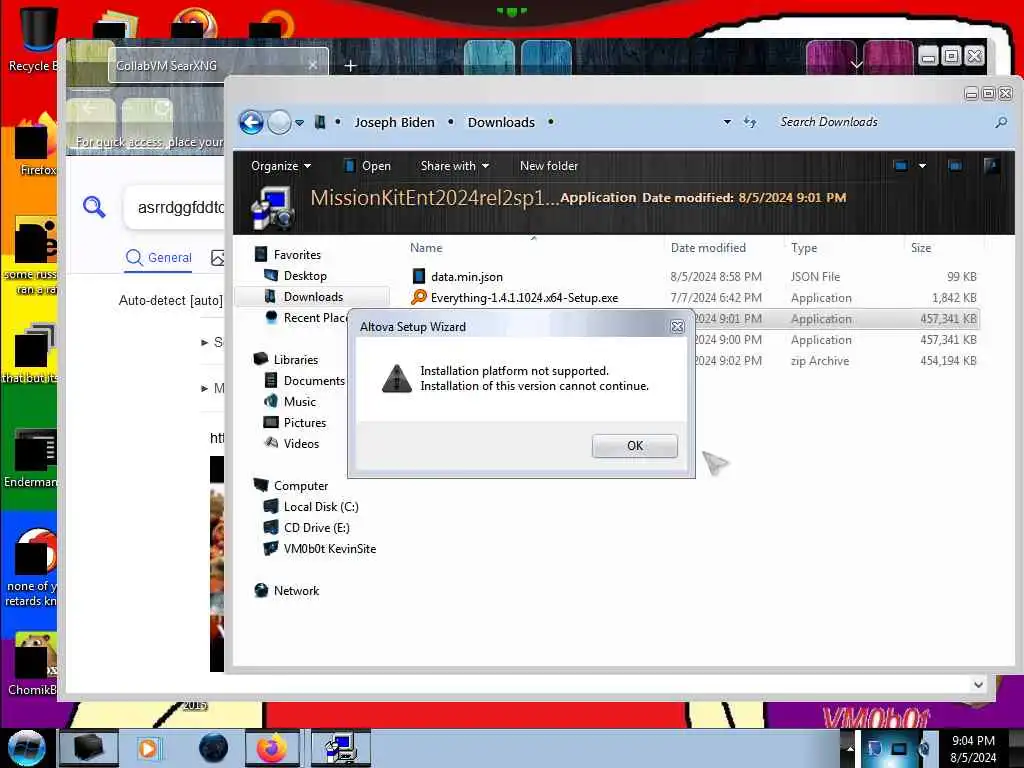Open Documents library

(313, 381)
